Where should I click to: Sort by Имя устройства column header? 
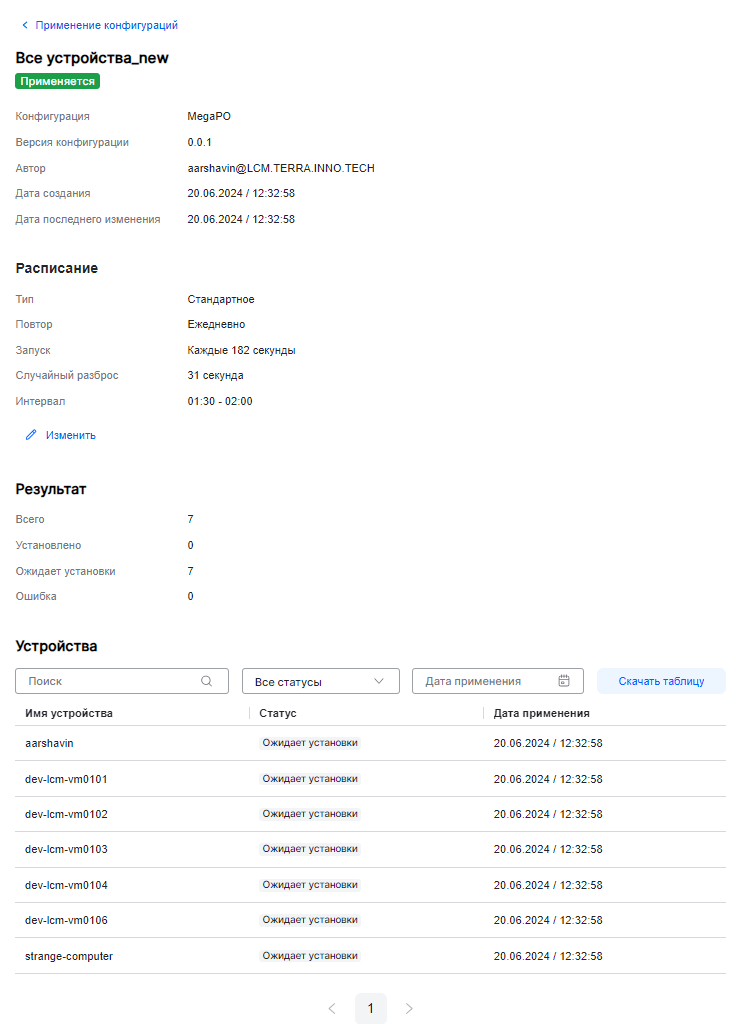pos(69,713)
